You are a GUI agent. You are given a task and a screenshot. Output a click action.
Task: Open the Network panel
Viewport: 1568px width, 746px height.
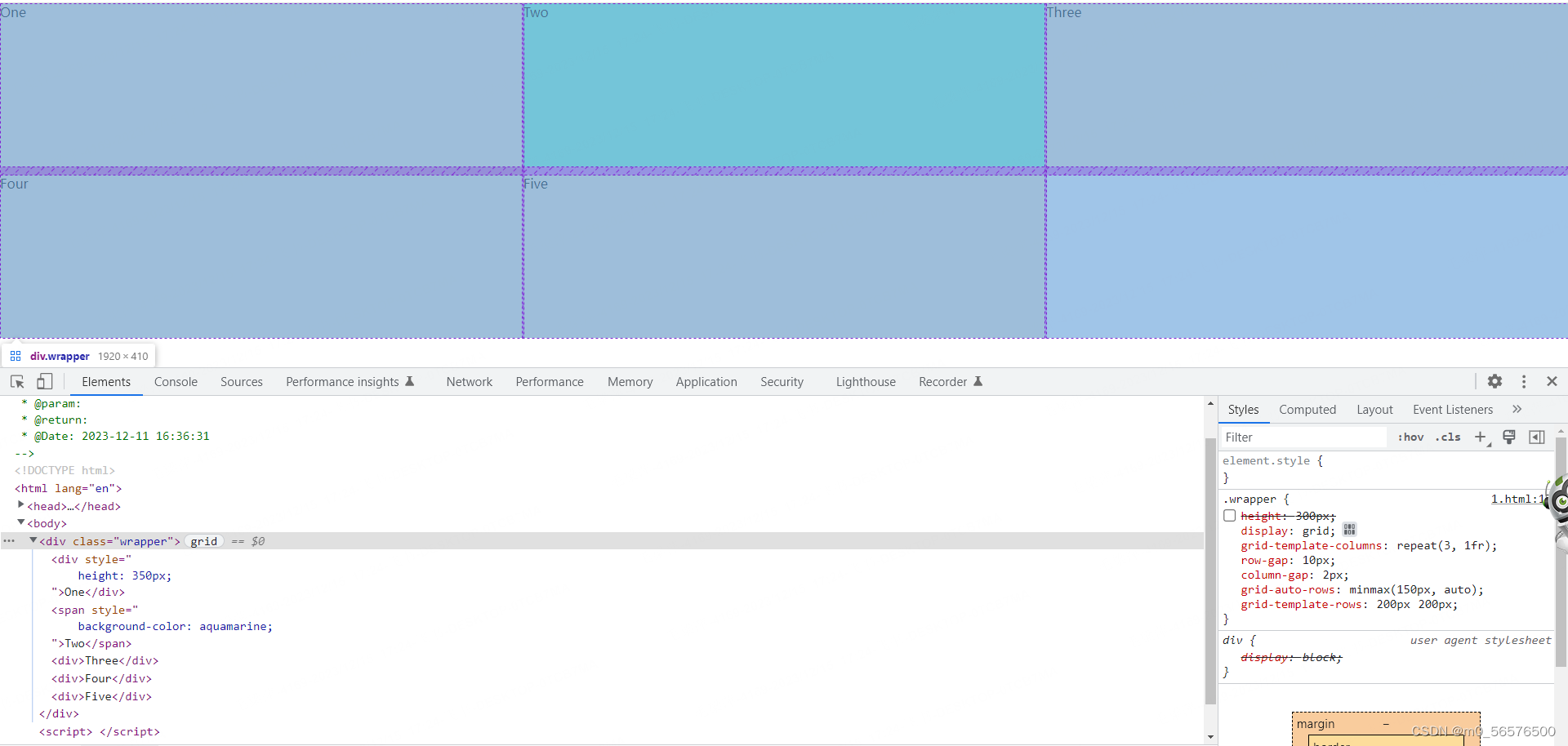click(x=469, y=381)
